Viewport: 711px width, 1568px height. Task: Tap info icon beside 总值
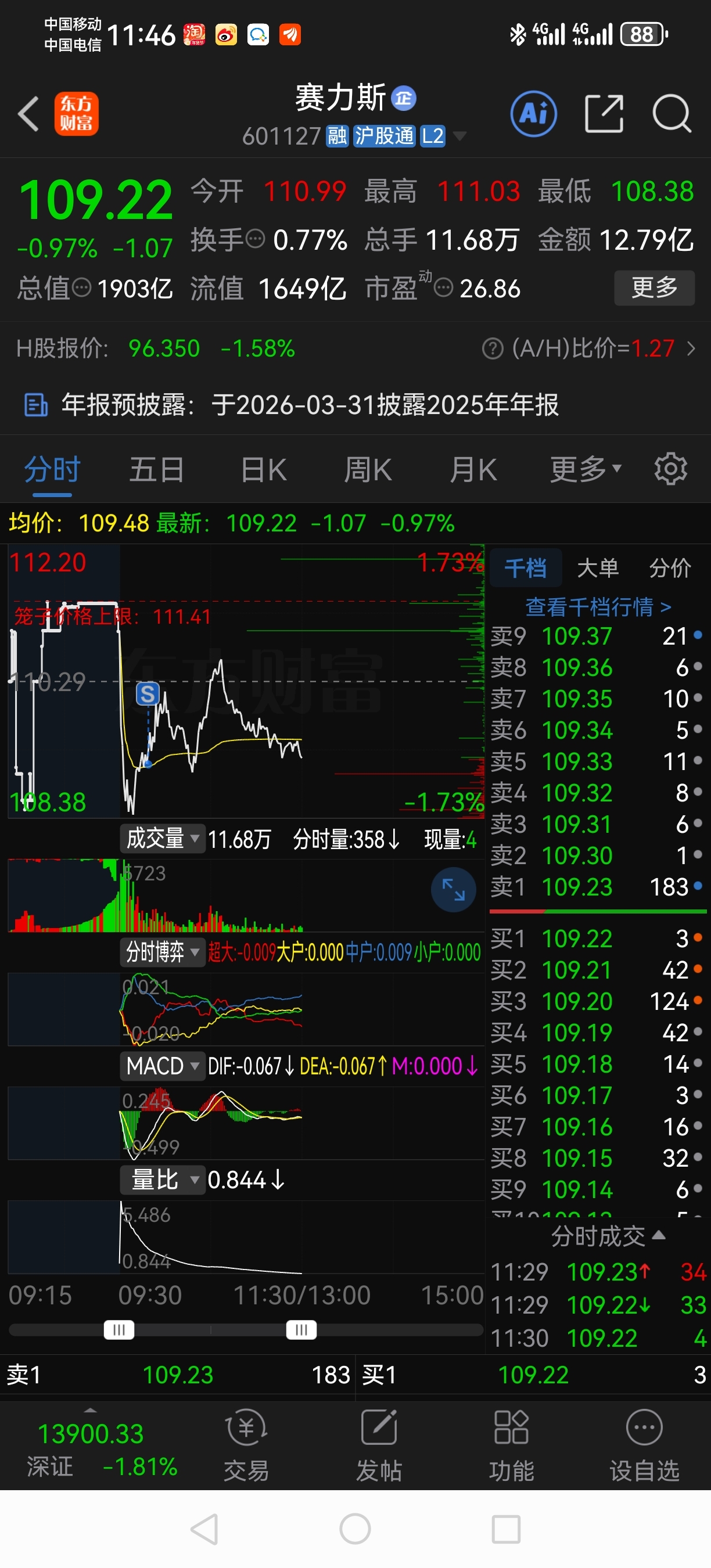click(x=81, y=287)
